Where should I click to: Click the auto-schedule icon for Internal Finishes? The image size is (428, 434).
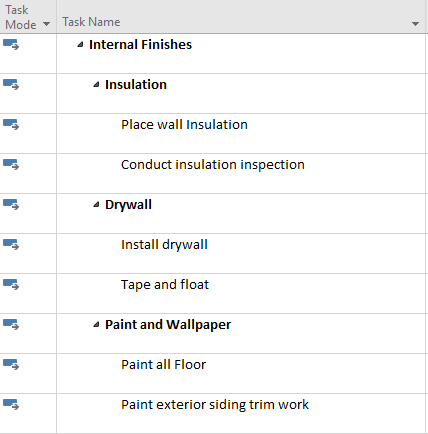11,44
